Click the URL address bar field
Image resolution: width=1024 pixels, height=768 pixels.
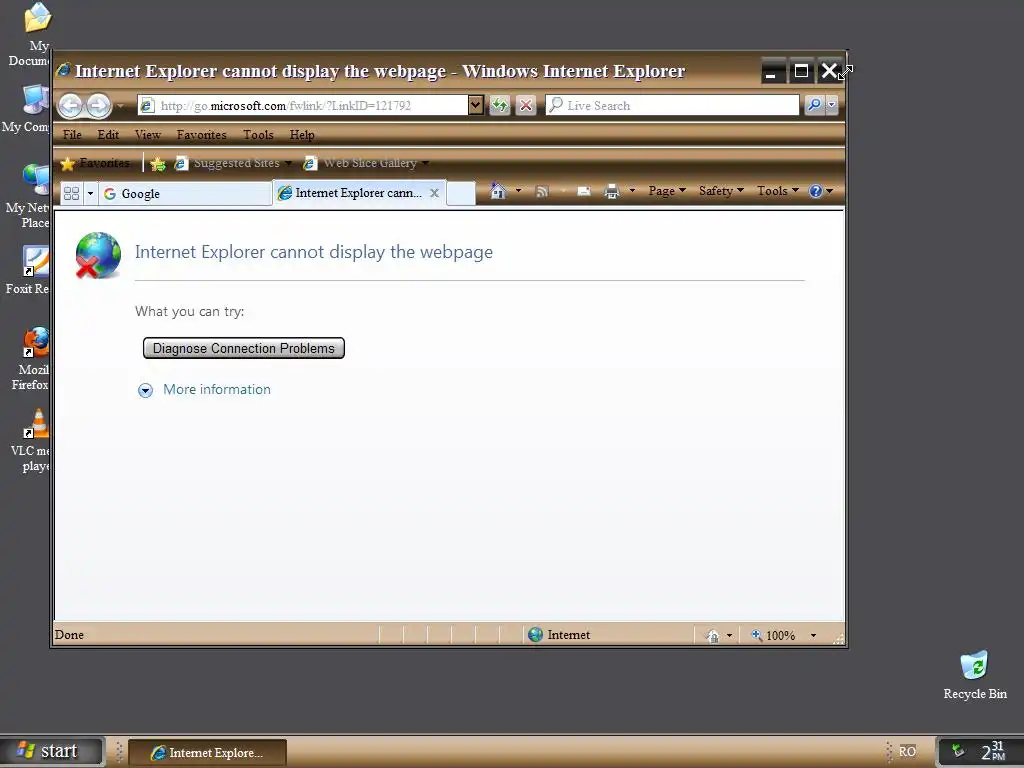coord(303,106)
